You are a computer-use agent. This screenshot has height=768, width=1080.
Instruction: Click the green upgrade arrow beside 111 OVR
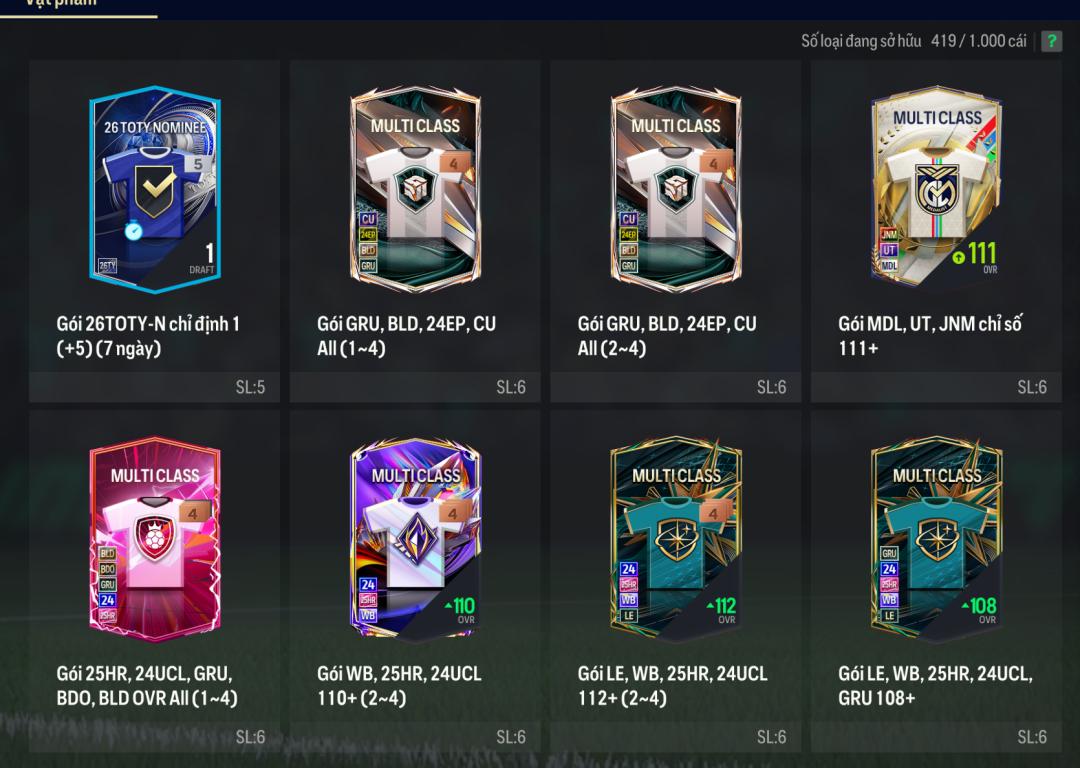pos(958,258)
